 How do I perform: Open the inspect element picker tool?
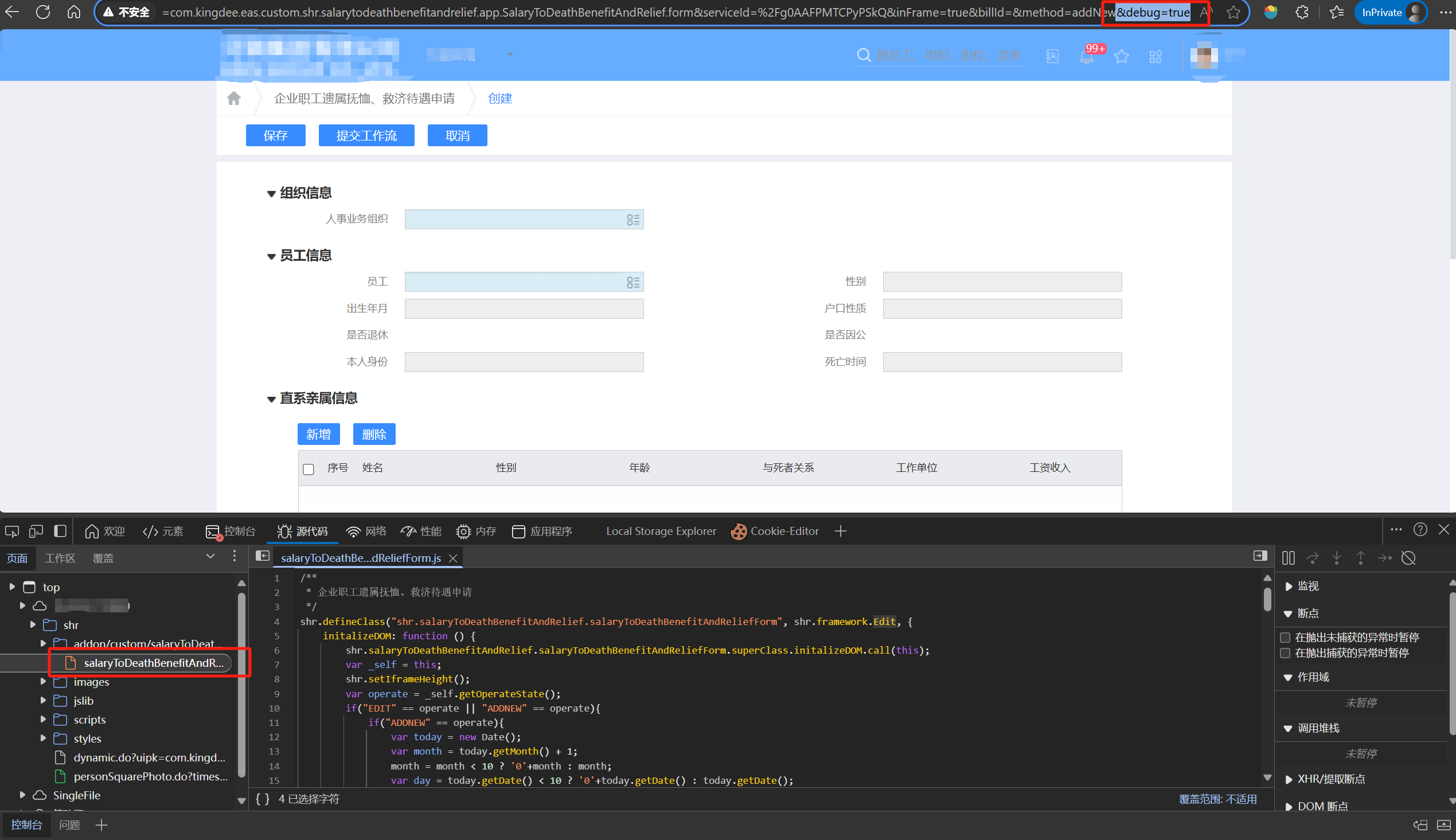click(12, 531)
